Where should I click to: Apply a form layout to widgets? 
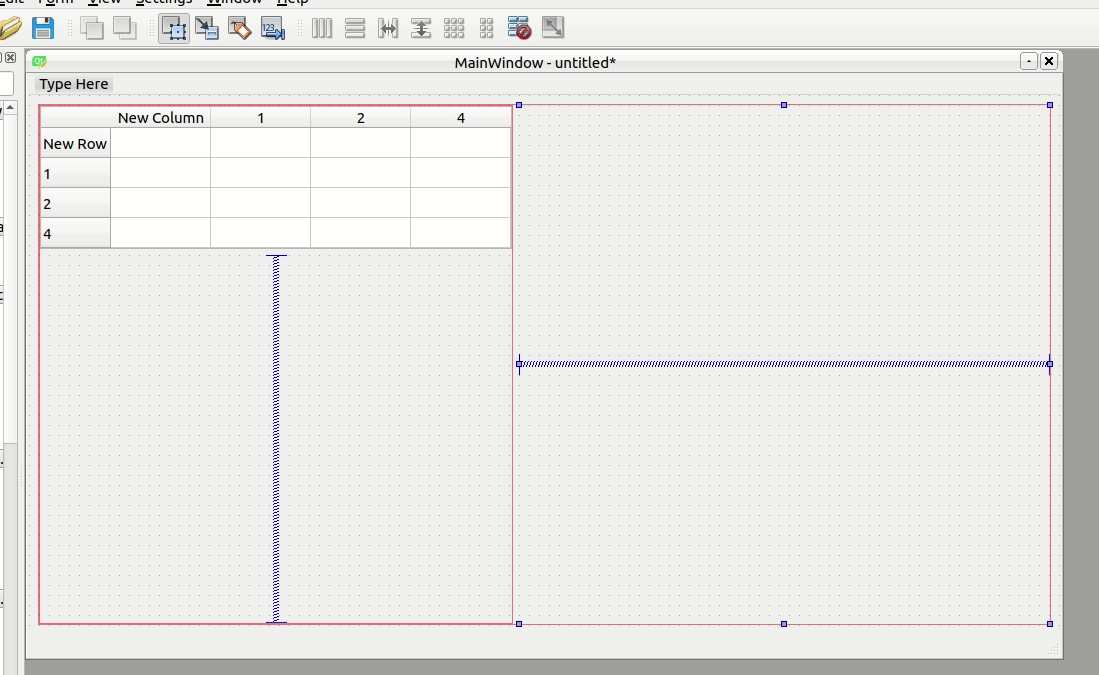coord(485,29)
